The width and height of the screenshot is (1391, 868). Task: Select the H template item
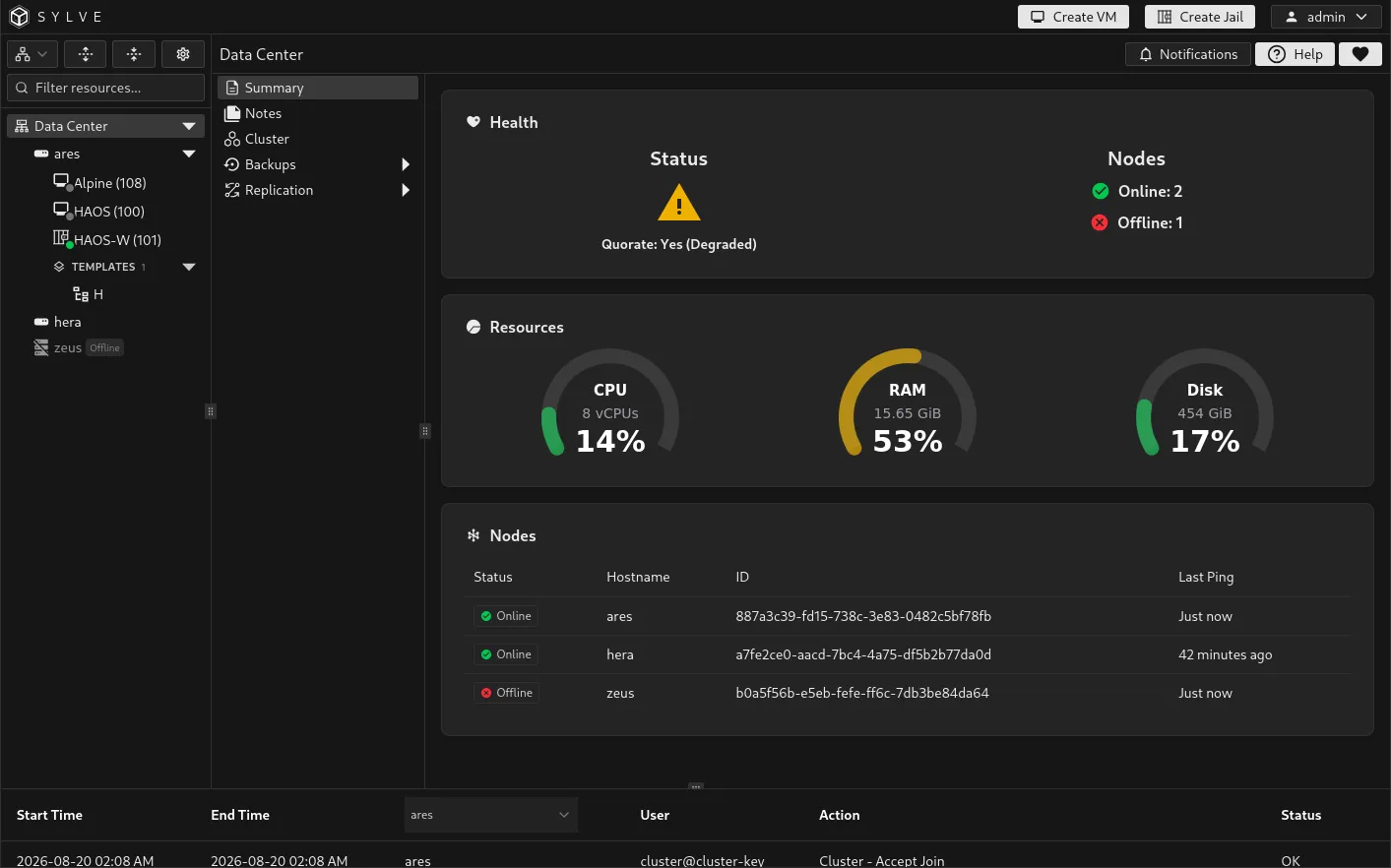point(88,294)
